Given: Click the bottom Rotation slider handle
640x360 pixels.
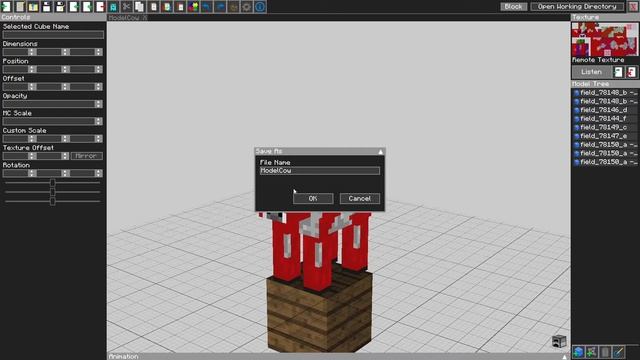Looking at the screenshot, I should pos(53,201).
